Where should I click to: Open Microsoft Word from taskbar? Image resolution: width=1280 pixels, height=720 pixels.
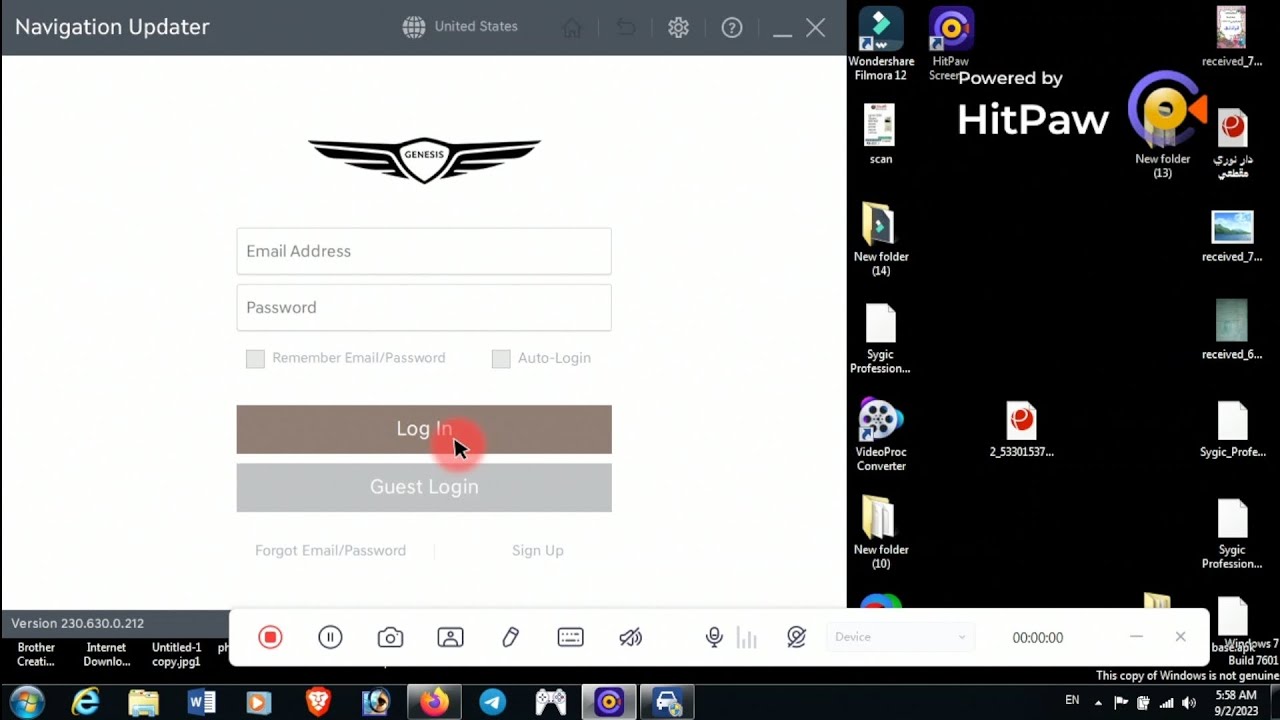(x=201, y=702)
